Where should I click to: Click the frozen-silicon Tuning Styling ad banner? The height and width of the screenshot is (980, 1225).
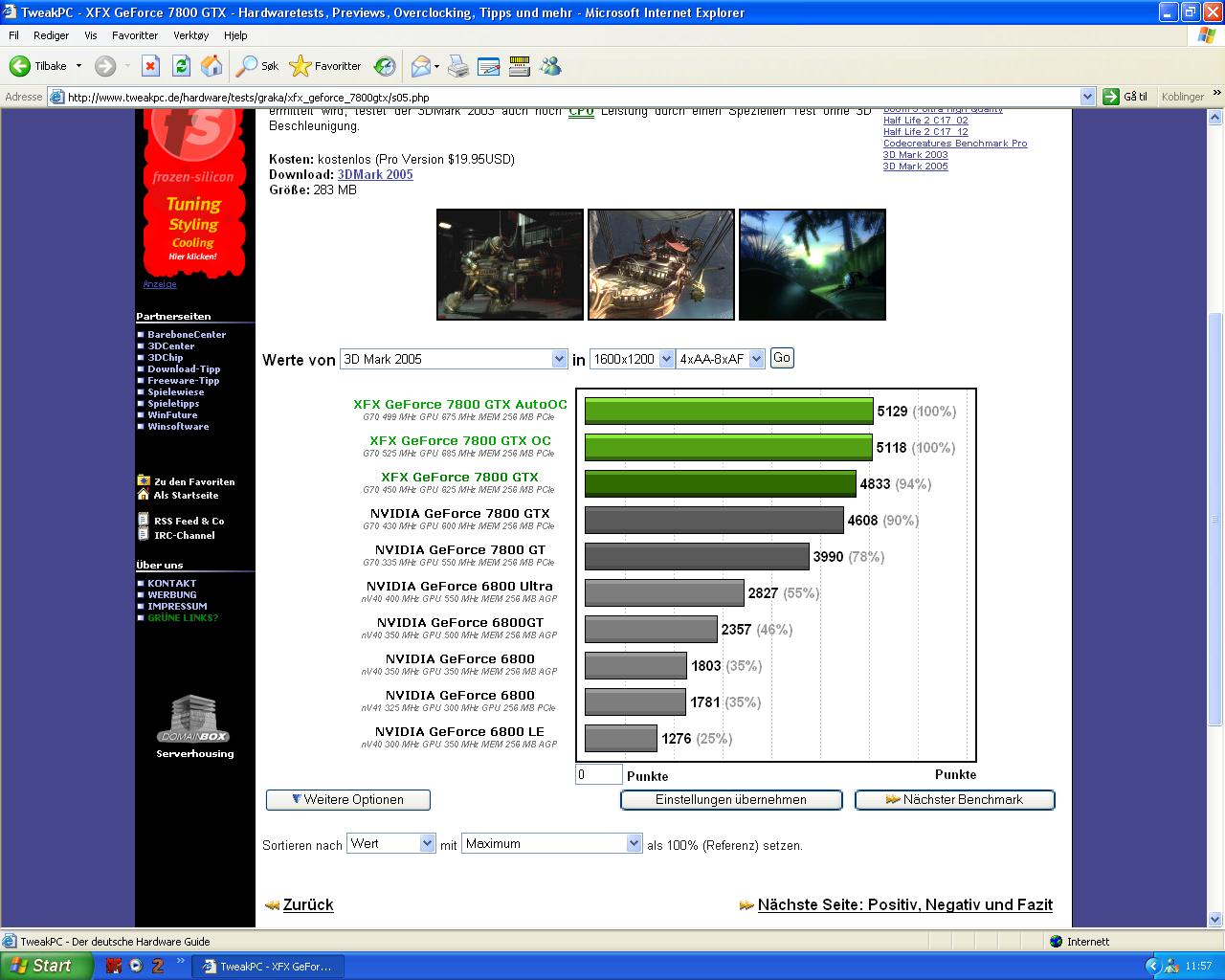(194, 191)
